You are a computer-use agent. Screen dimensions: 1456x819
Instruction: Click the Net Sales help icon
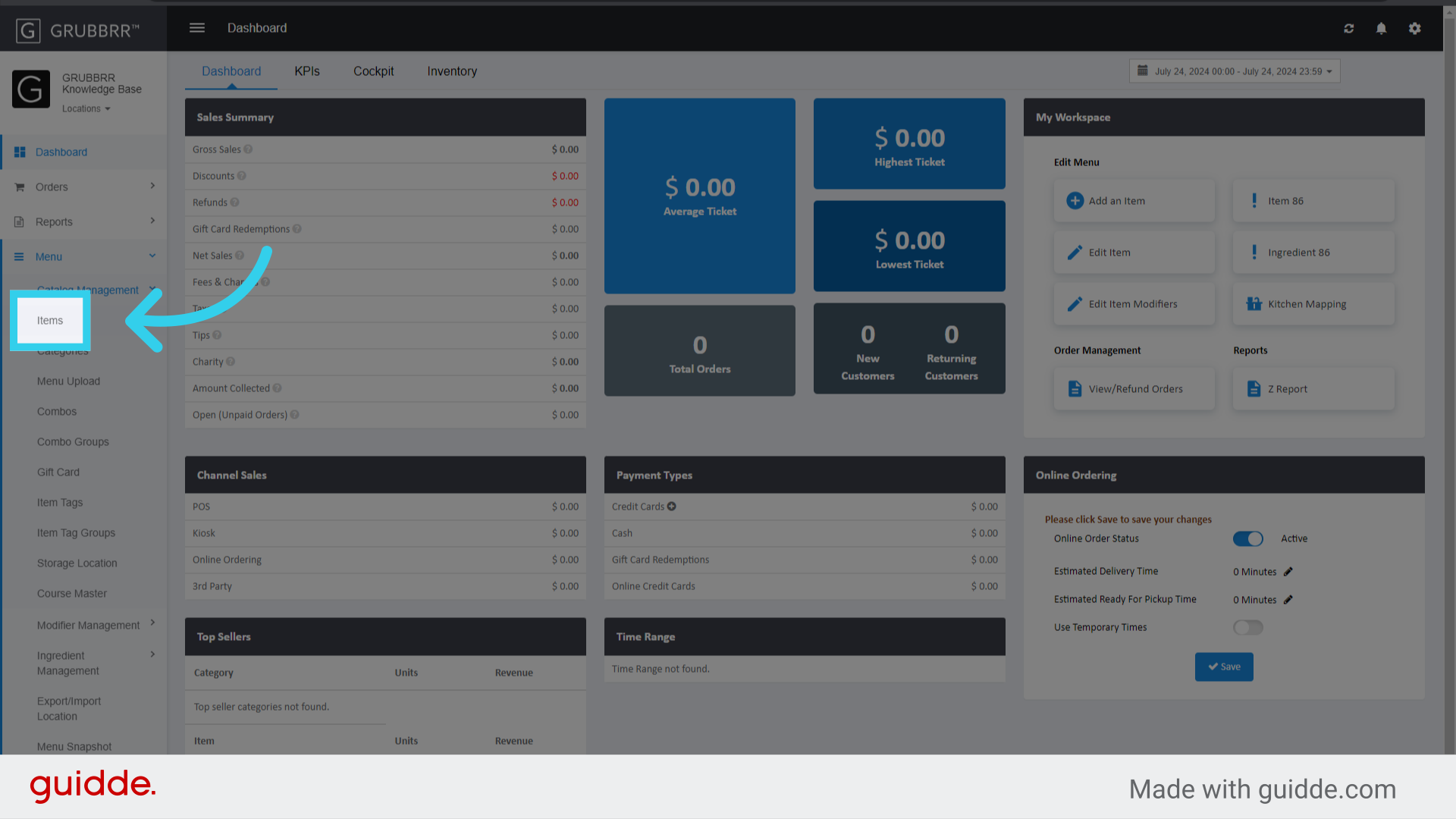click(x=240, y=256)
